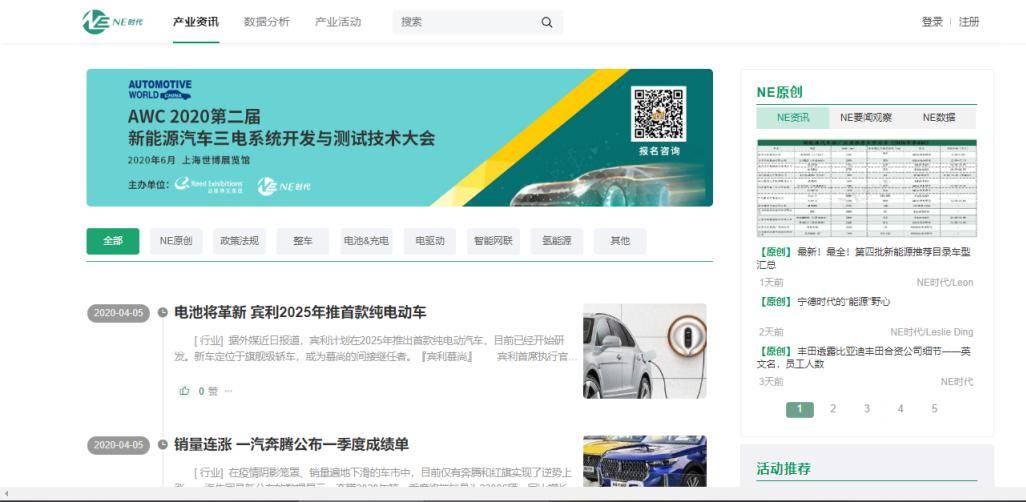Select the 电驱动 category filter
This screenshot has height=502, width=1026.
point(430,241)
